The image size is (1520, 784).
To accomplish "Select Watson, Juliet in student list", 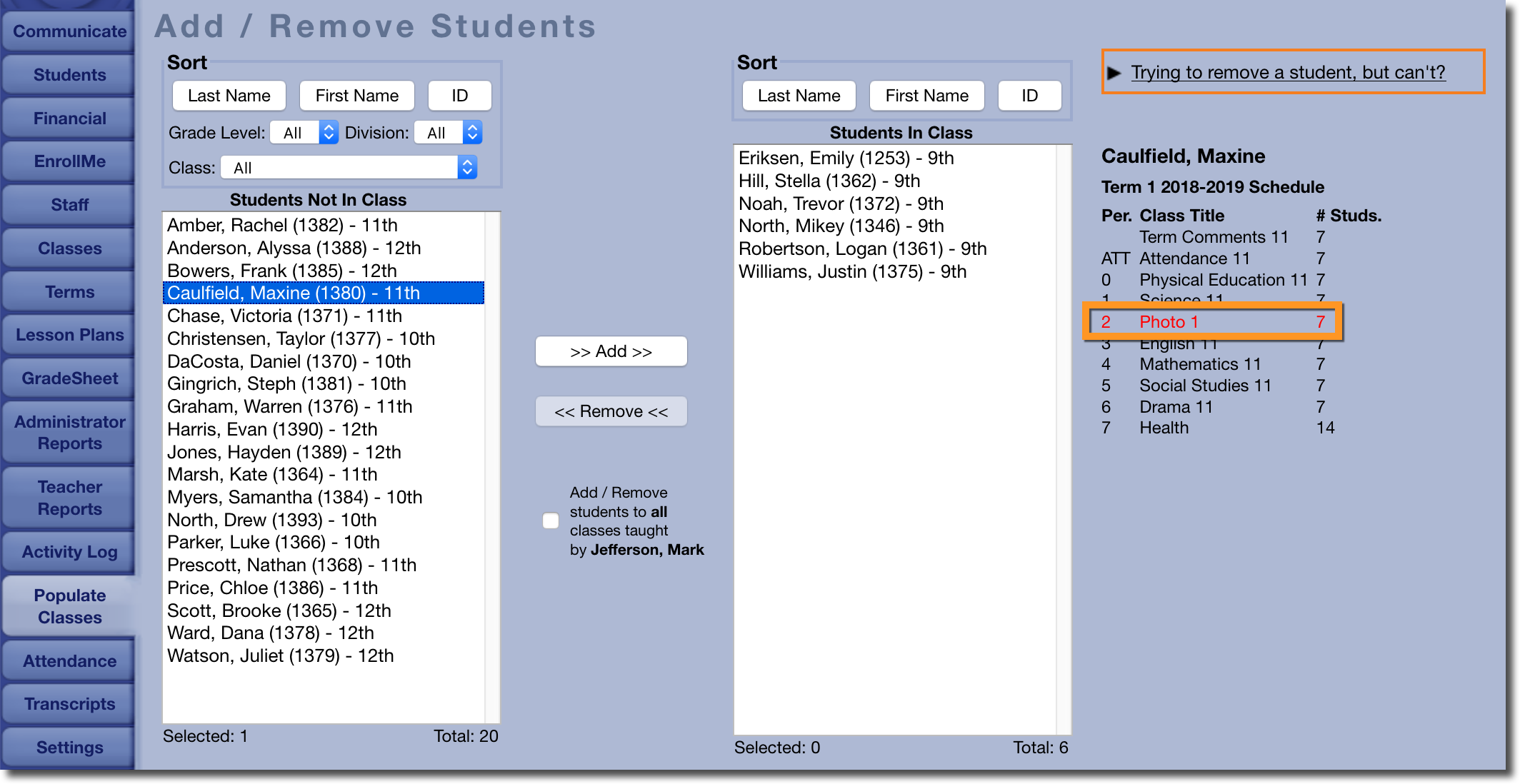I will coord(280,655).
